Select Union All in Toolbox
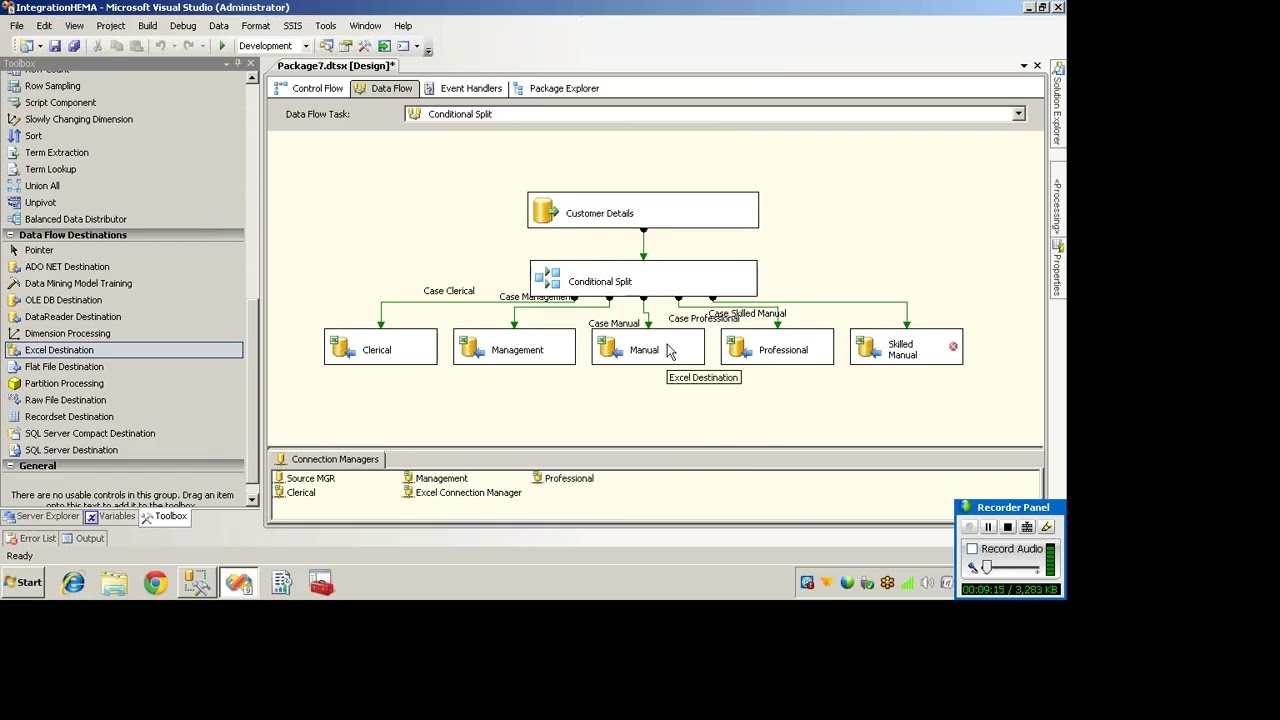Image resolution: width=1280 pixels, height=720 pixels. coord(124,186)
